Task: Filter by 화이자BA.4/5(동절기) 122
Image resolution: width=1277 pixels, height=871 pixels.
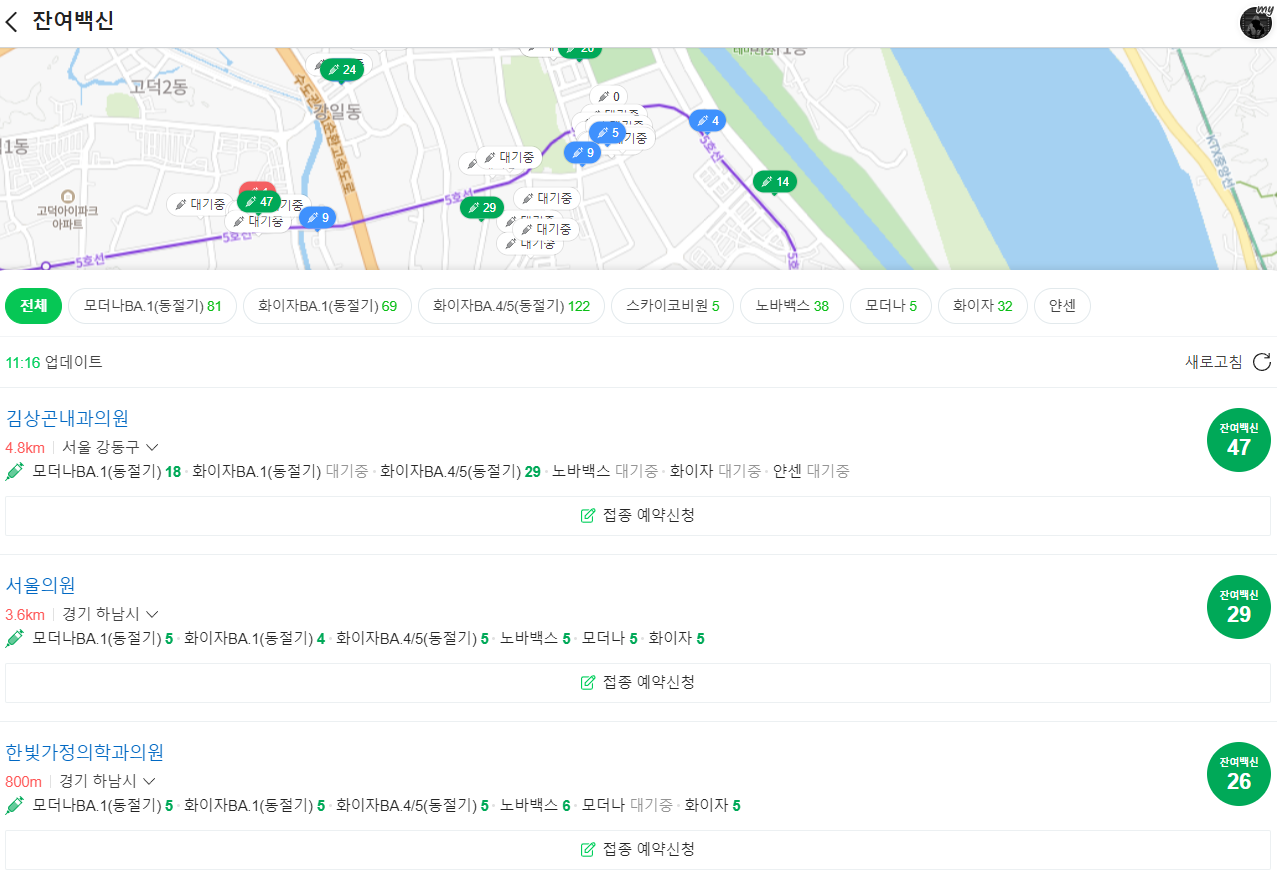Action: (x=511, y=306)
